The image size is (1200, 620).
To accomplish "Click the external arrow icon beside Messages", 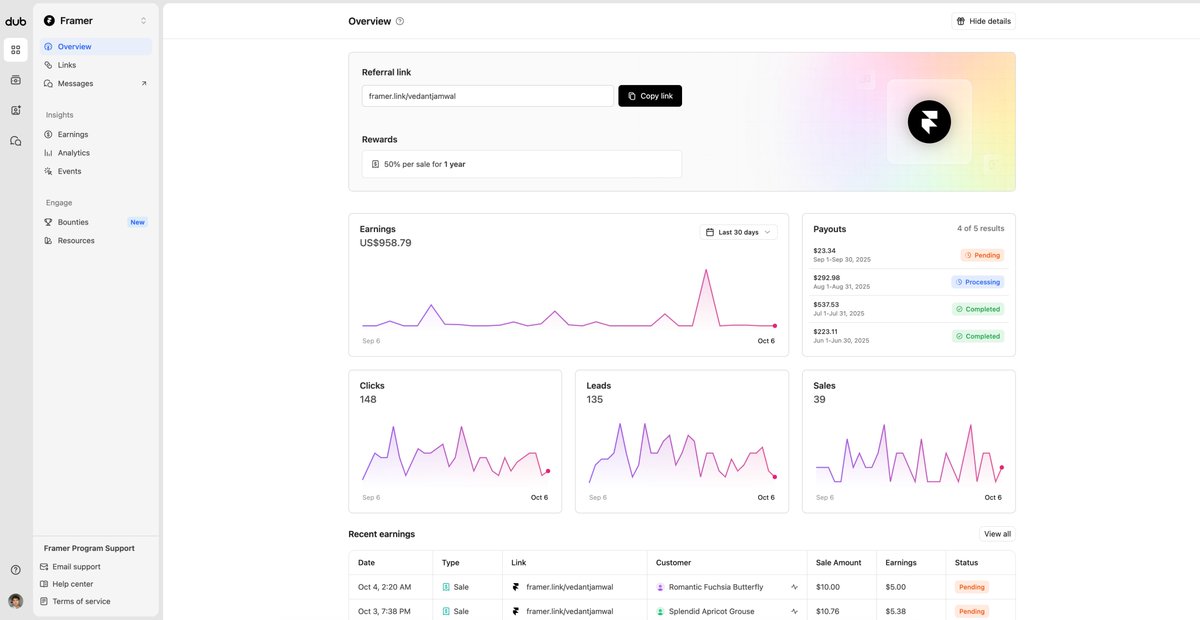I will tap(143, 84).
